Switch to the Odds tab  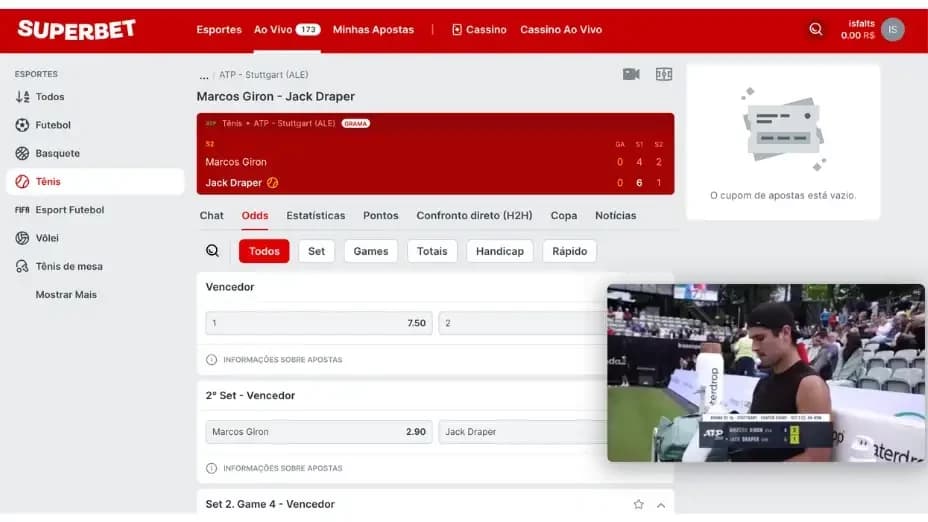pos(255,215)
